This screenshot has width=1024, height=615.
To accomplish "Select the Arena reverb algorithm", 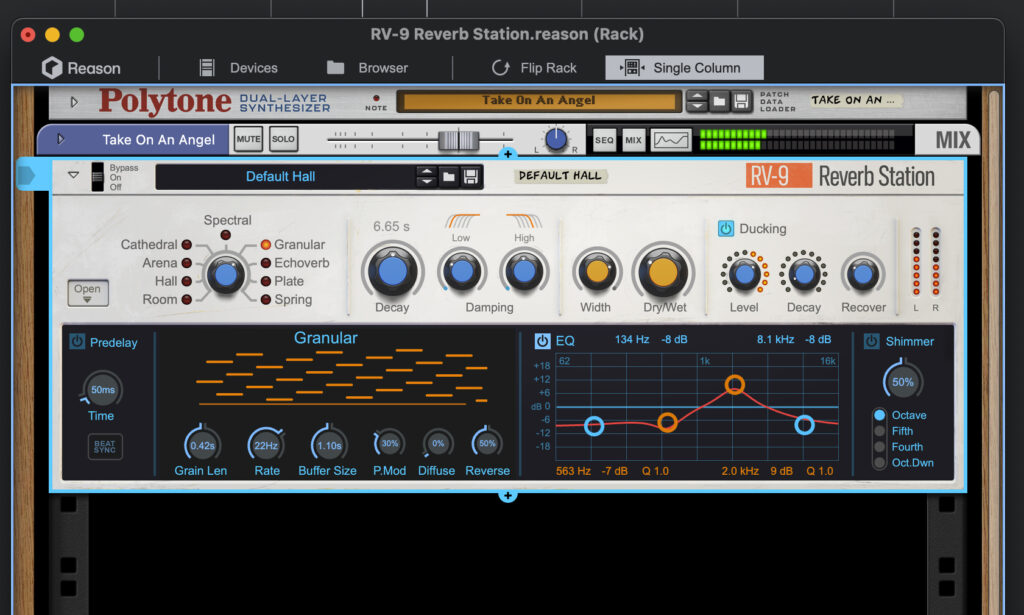I will pos(187,263).
